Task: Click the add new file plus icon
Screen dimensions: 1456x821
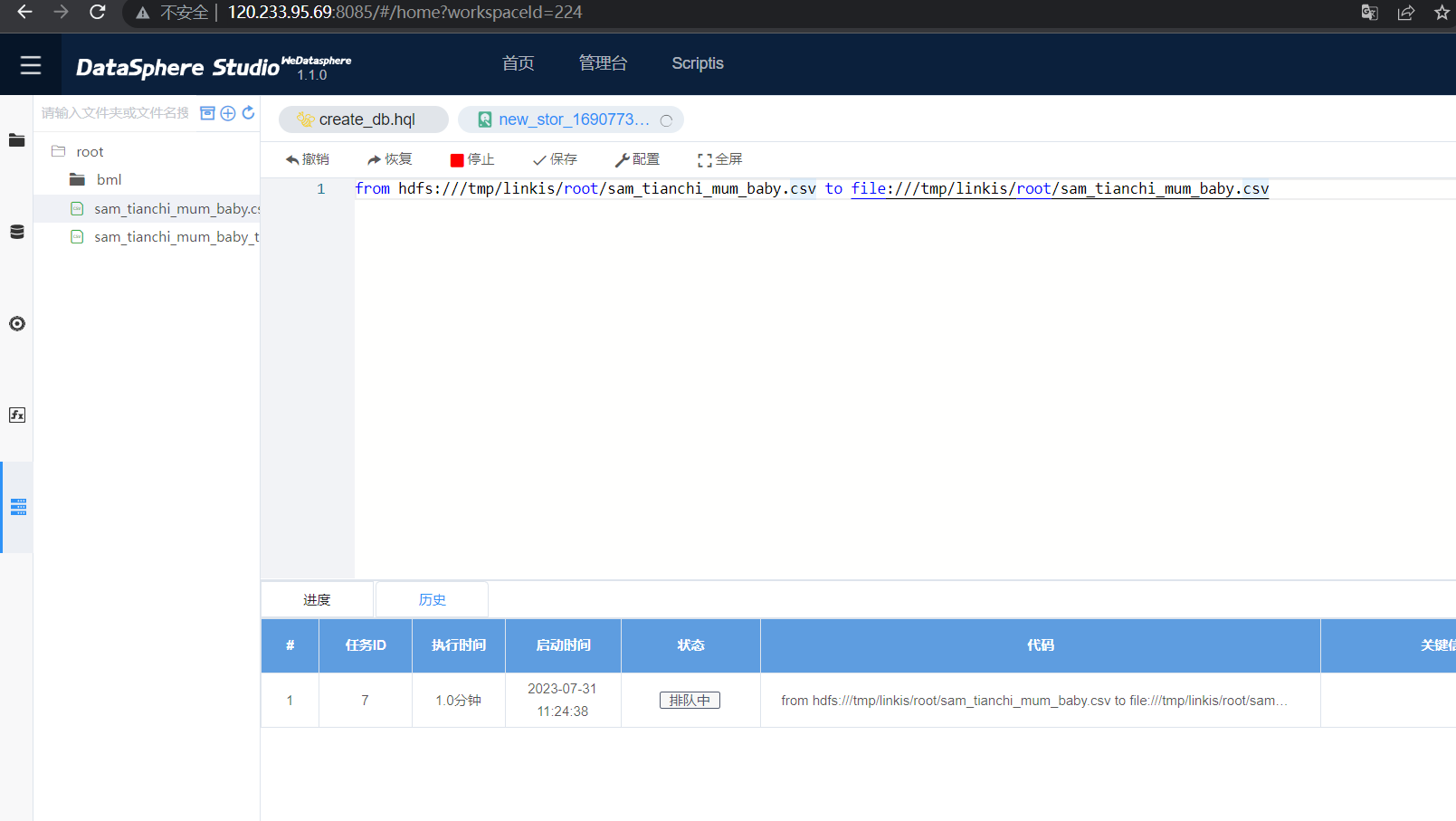Action: click(x=228, y=113)
